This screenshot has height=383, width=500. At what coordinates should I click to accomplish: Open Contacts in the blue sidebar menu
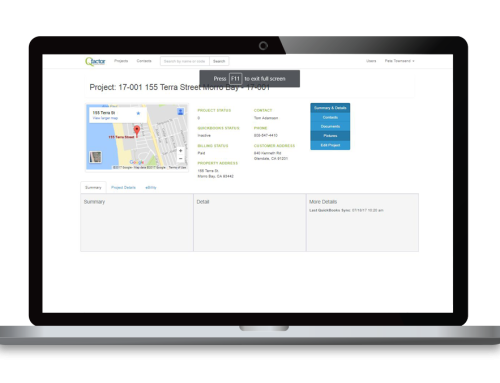[x=330, y=117]
